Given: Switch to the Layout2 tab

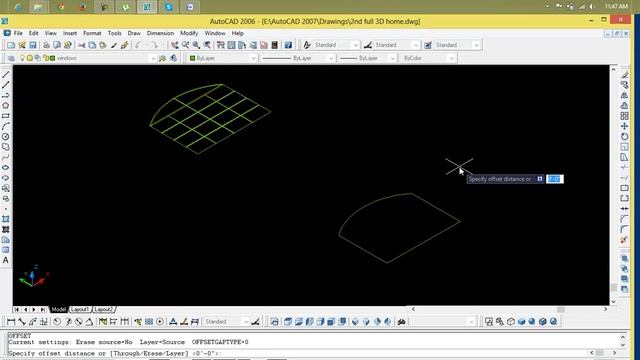Looking at the screenshot, I should (104, 309).
